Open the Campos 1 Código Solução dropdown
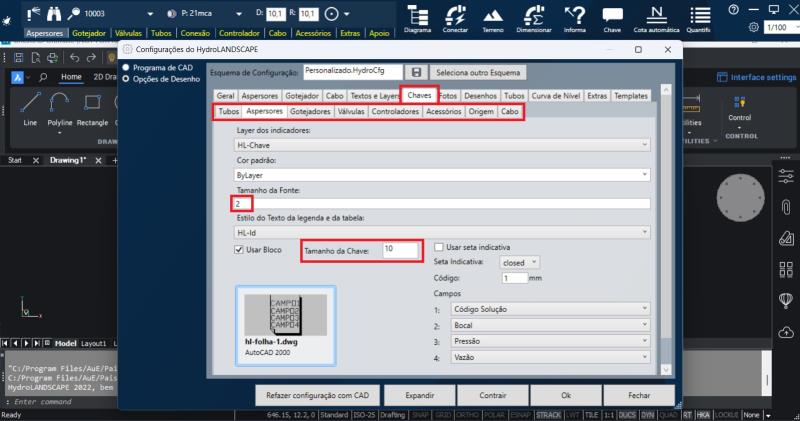800x421 pixels. click(548, 310)
